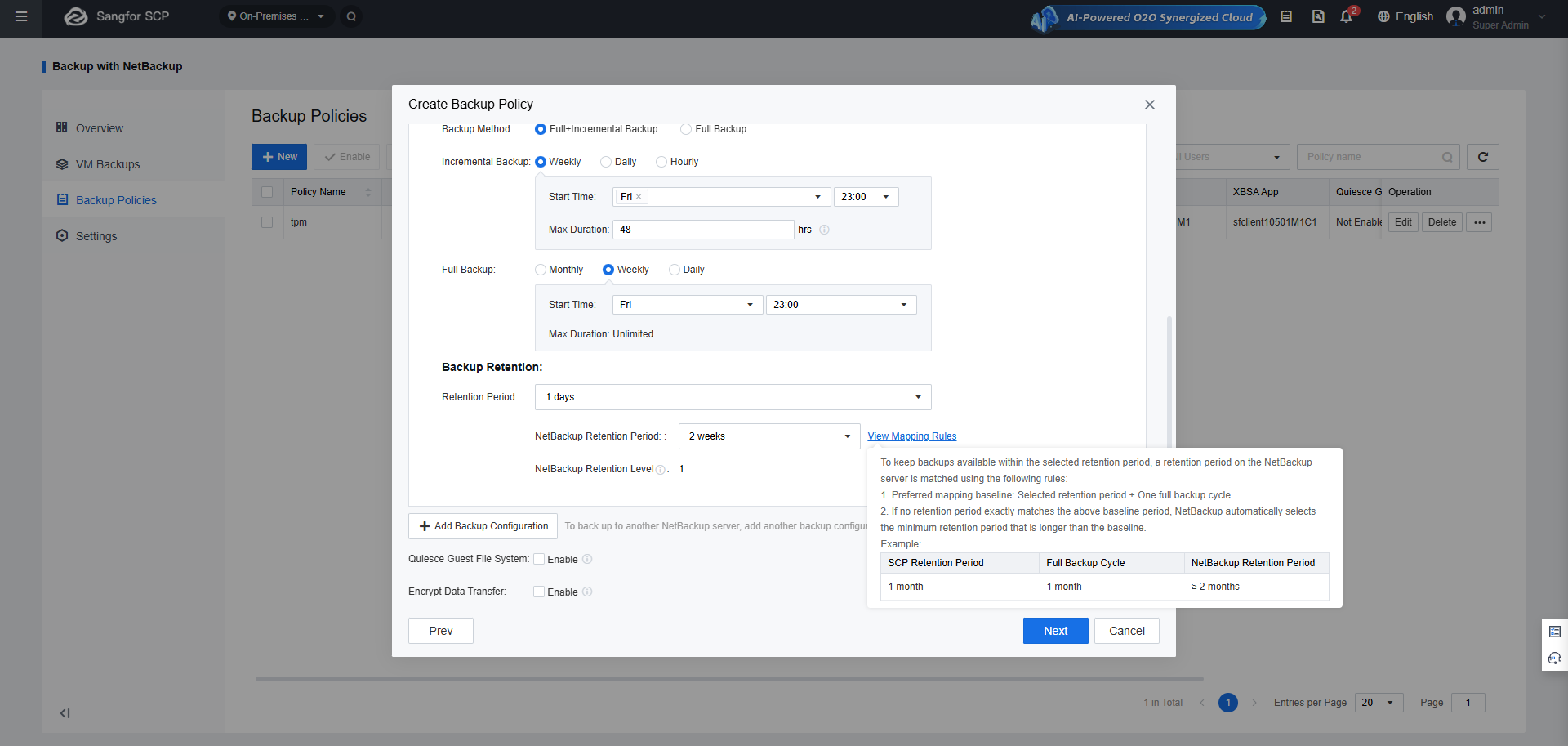
Task: Select Daily full backup
Action: (675, 270)
